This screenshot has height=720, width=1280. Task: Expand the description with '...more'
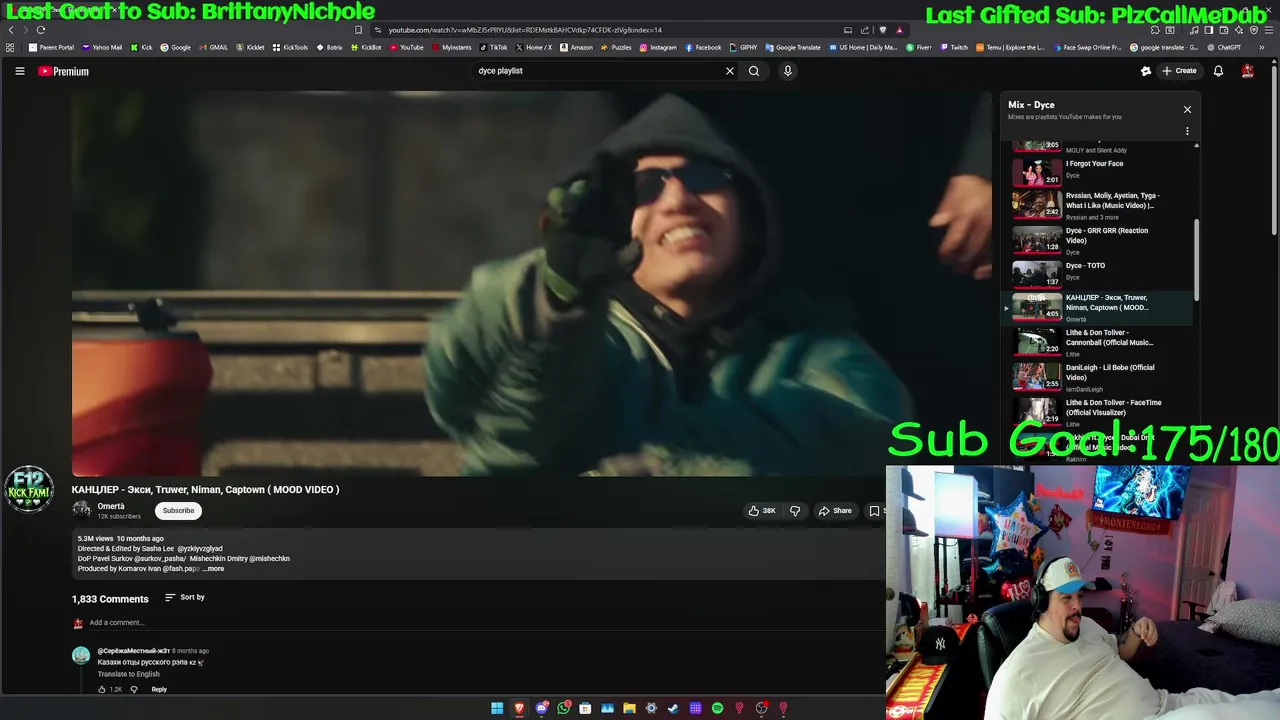(x=215, y=569)
